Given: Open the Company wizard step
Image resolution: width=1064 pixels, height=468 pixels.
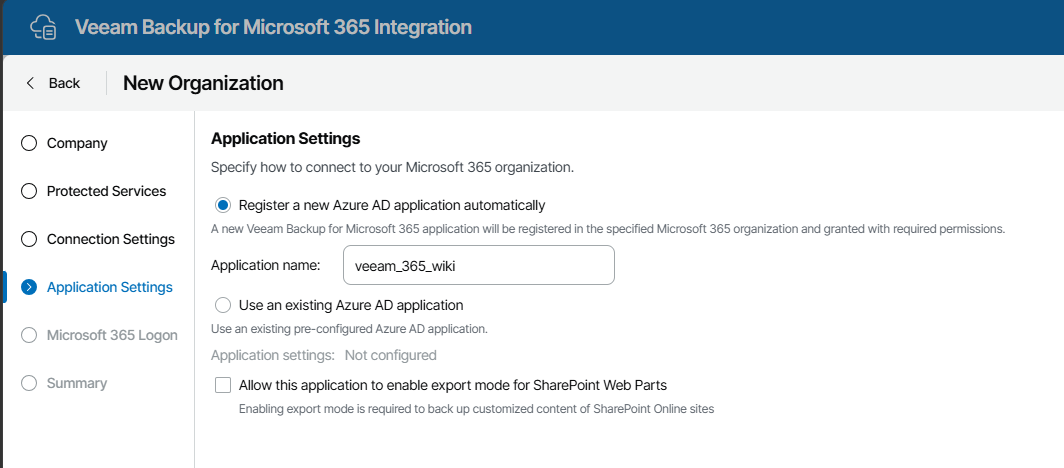Looking at the screenshot, I should click(x=77, y=143).
